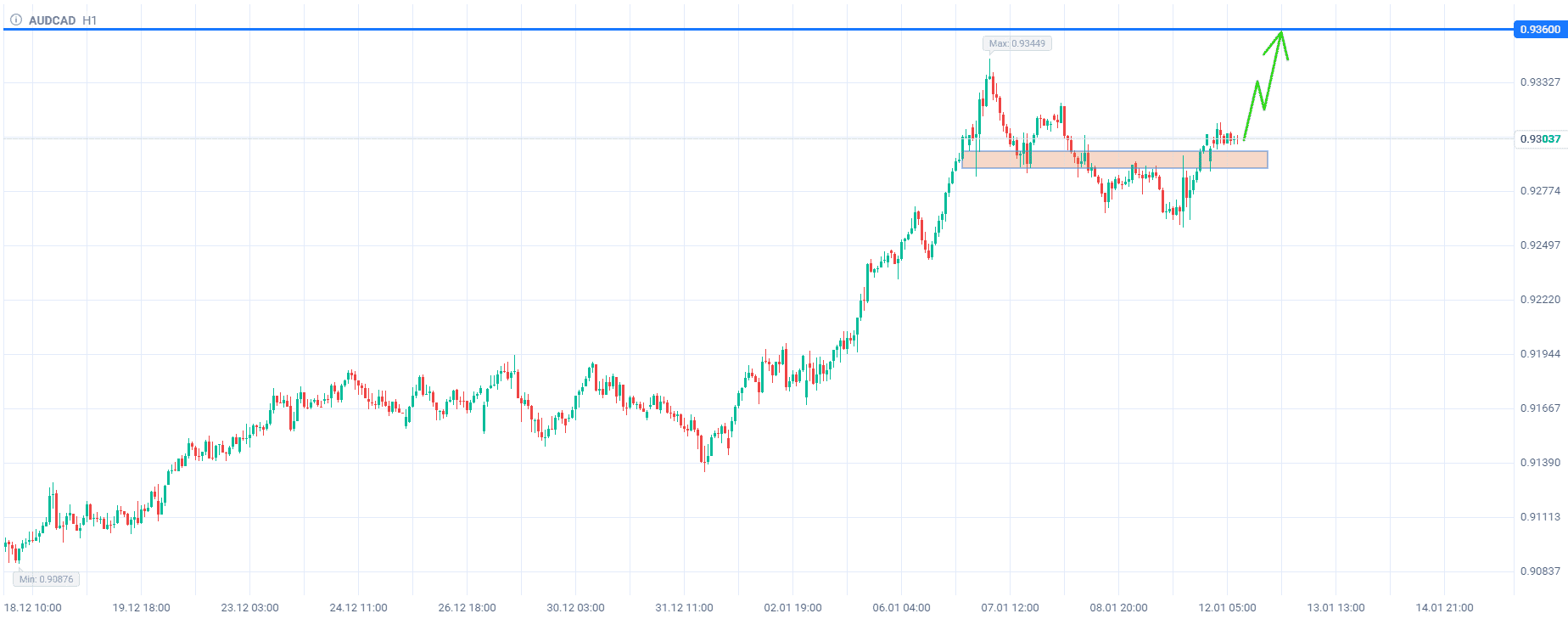
Task: Click the 24.12 11:00 time axis label
Action: tap(358, 608)
